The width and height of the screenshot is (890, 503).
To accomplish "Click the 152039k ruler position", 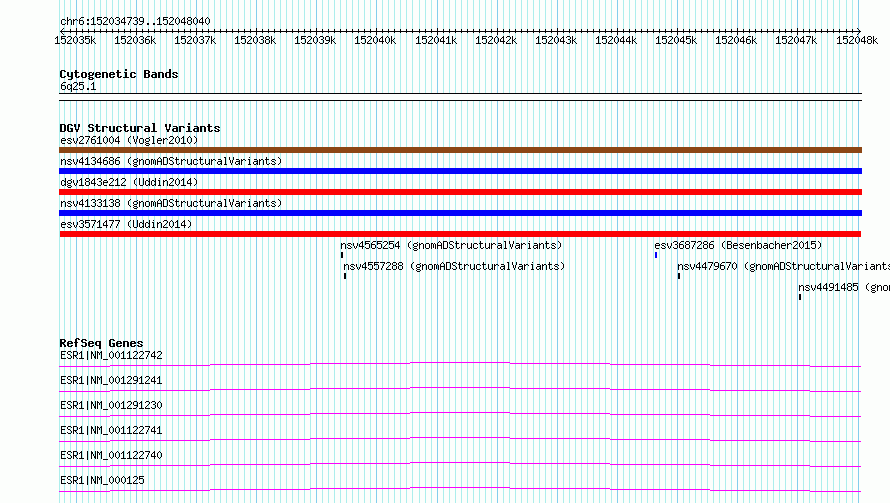I will pos(315,40).
